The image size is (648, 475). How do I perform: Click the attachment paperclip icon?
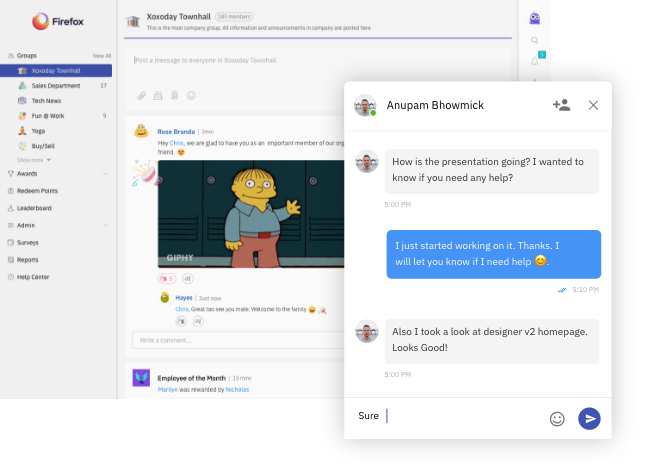[142, 96]
